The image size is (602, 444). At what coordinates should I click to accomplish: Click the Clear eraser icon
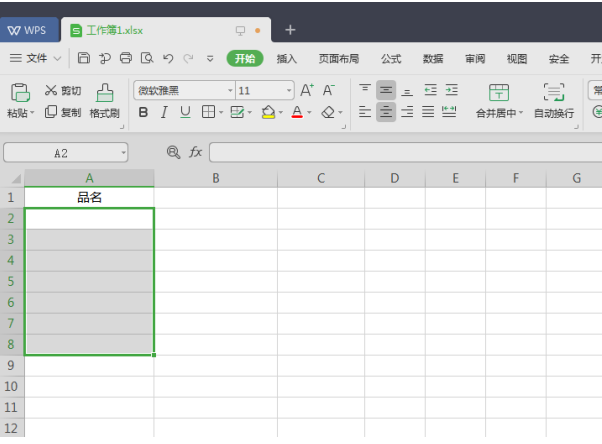pos(328,113)
